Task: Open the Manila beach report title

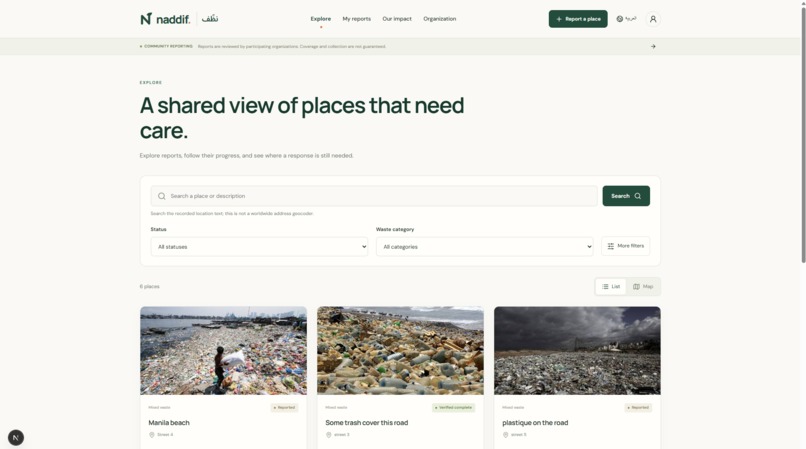Action: click(x=169, y=423)
